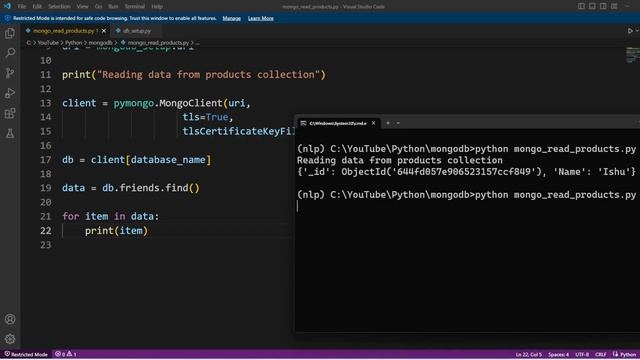Open run options dropdown arrow beside play
This screenshot has width=640, height=360.
tap(637, 31)
